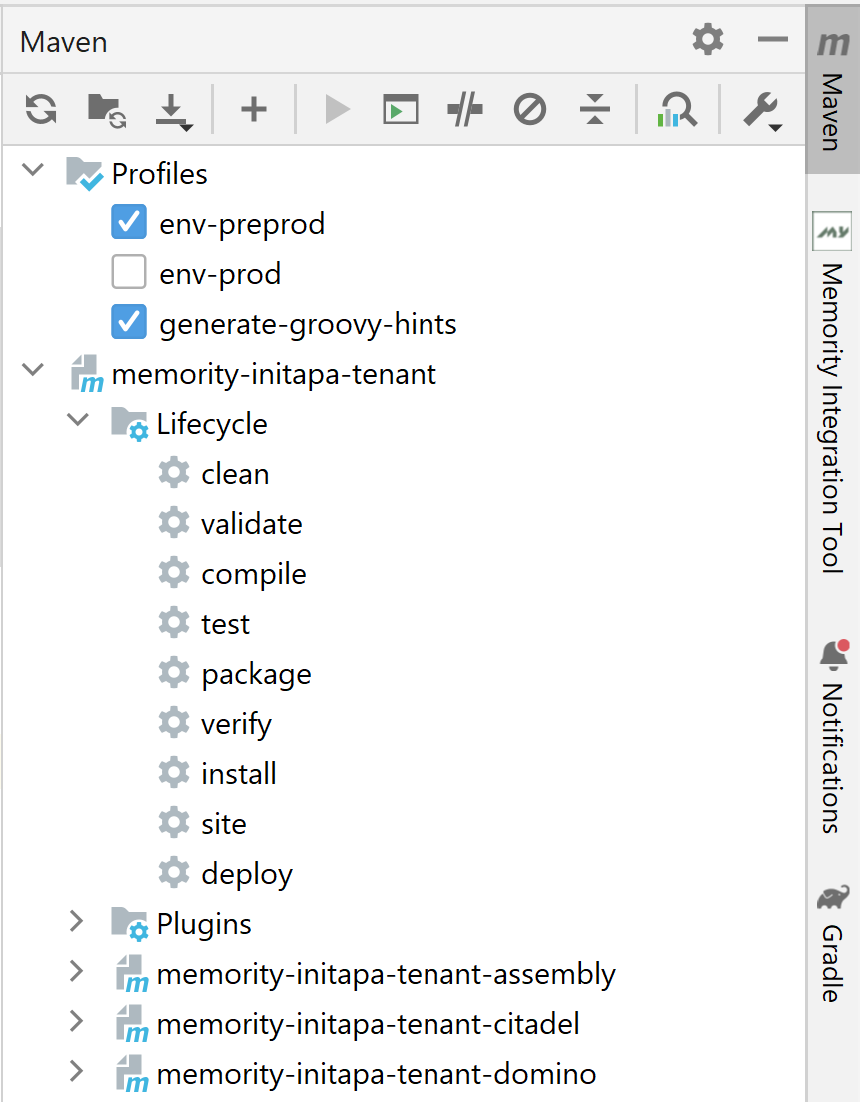Click the Add Maven Projects plus icon
This screenshot has height=1102, width=860.
click(254, 108)
